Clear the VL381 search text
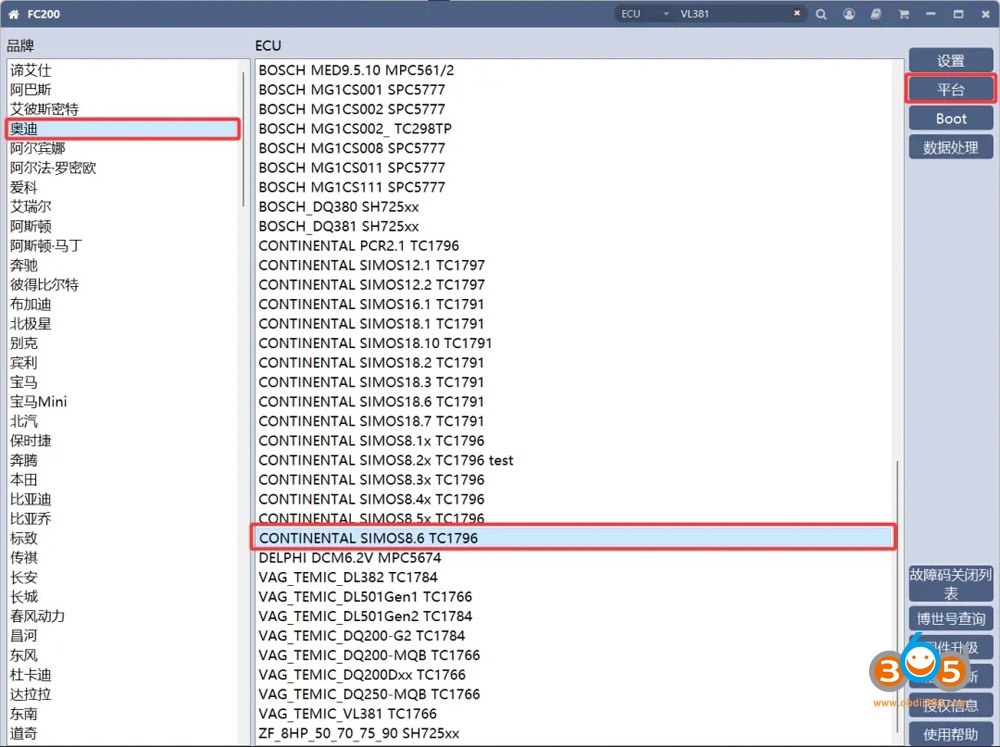Viewport: 1000px width, 747px height. pos(797,13)
